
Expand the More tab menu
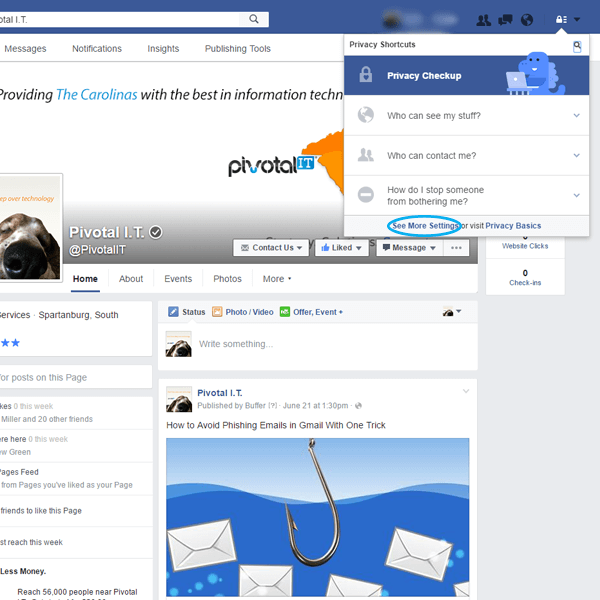[x=277, y=279]
